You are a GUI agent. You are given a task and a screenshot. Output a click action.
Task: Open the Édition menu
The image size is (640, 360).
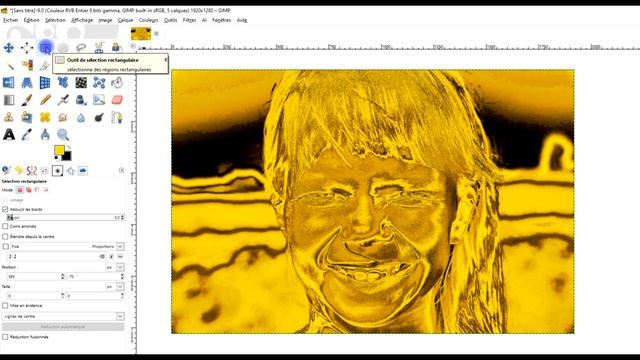point(31,20)
